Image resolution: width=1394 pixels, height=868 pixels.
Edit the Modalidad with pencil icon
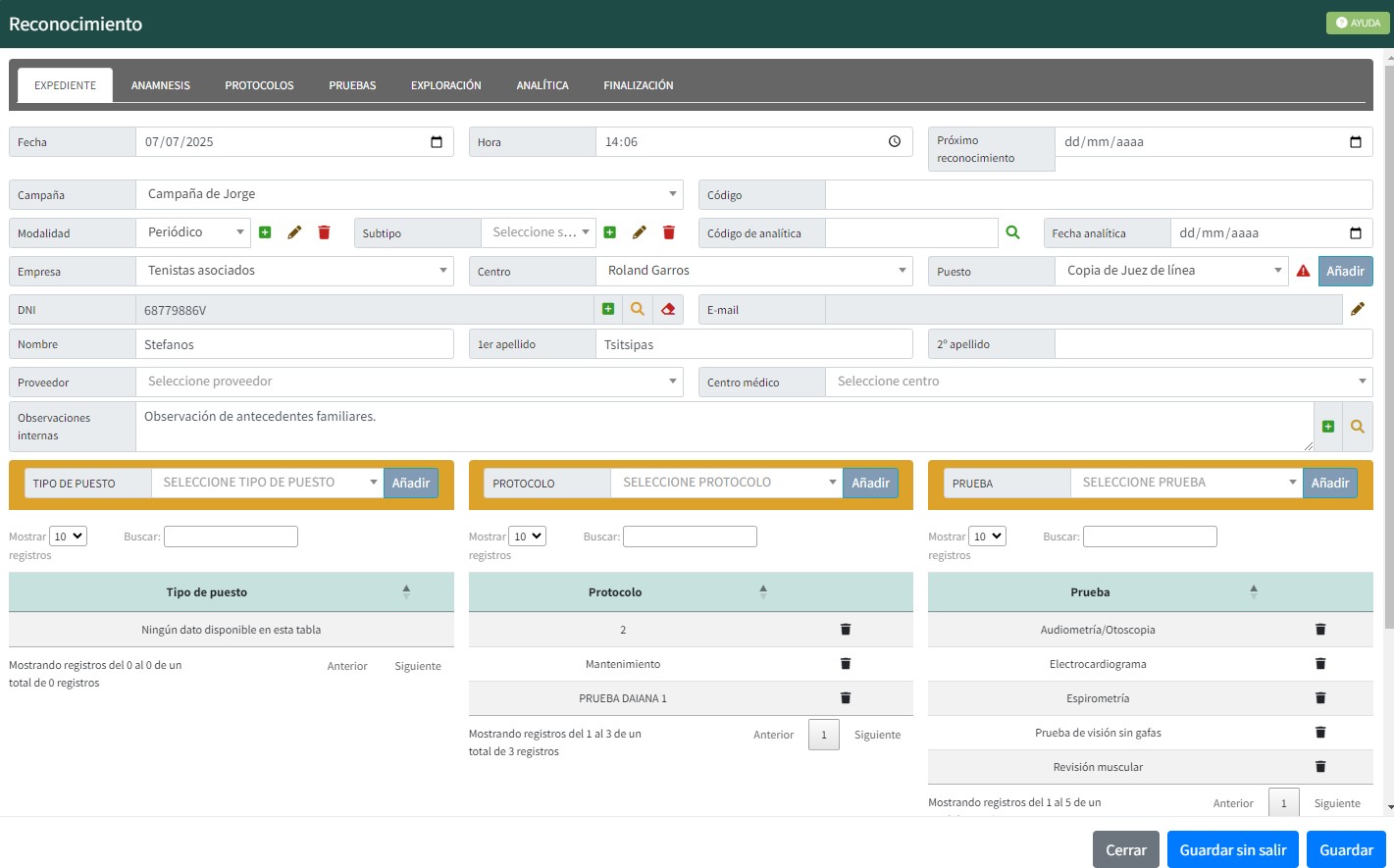294,232
